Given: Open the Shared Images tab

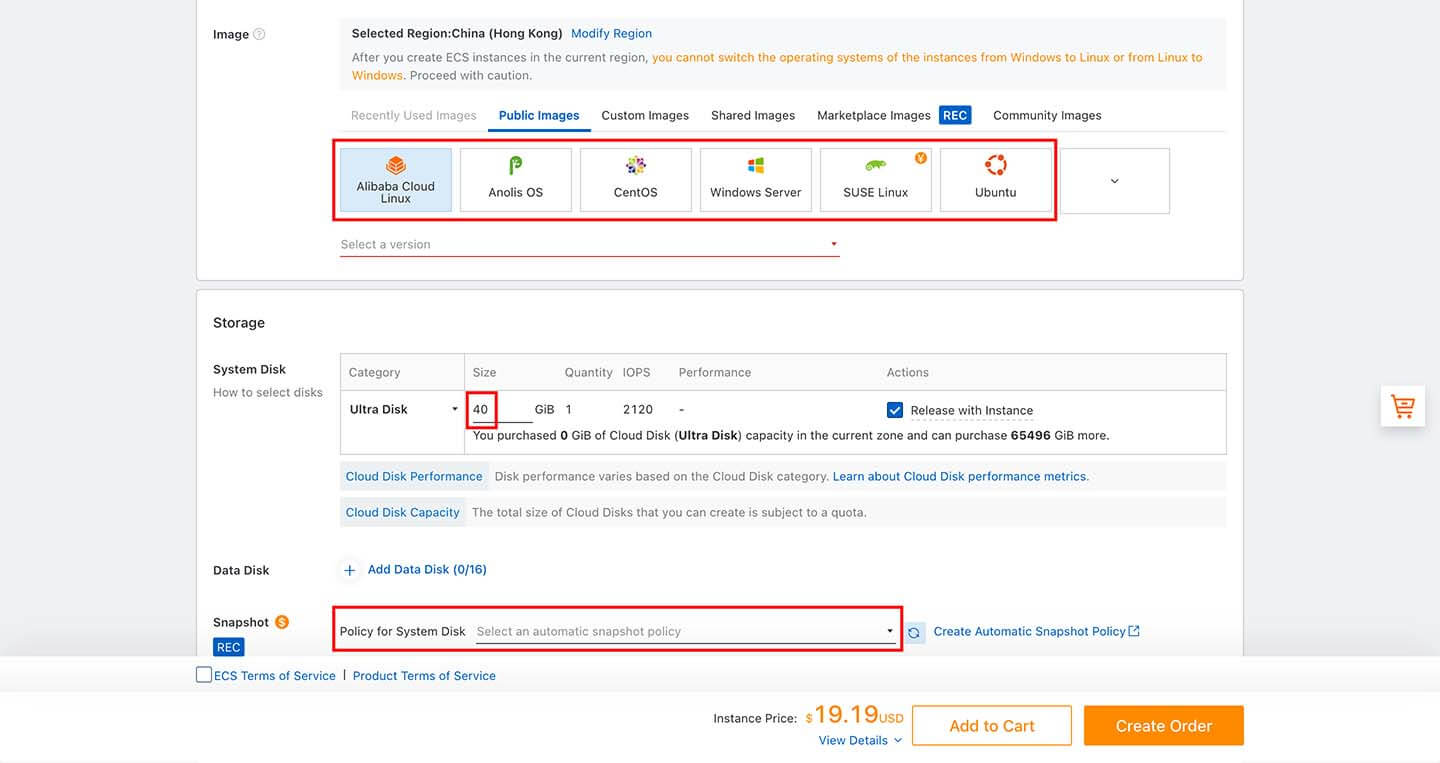Looking at the screenshot, I should tap(753, 115).
